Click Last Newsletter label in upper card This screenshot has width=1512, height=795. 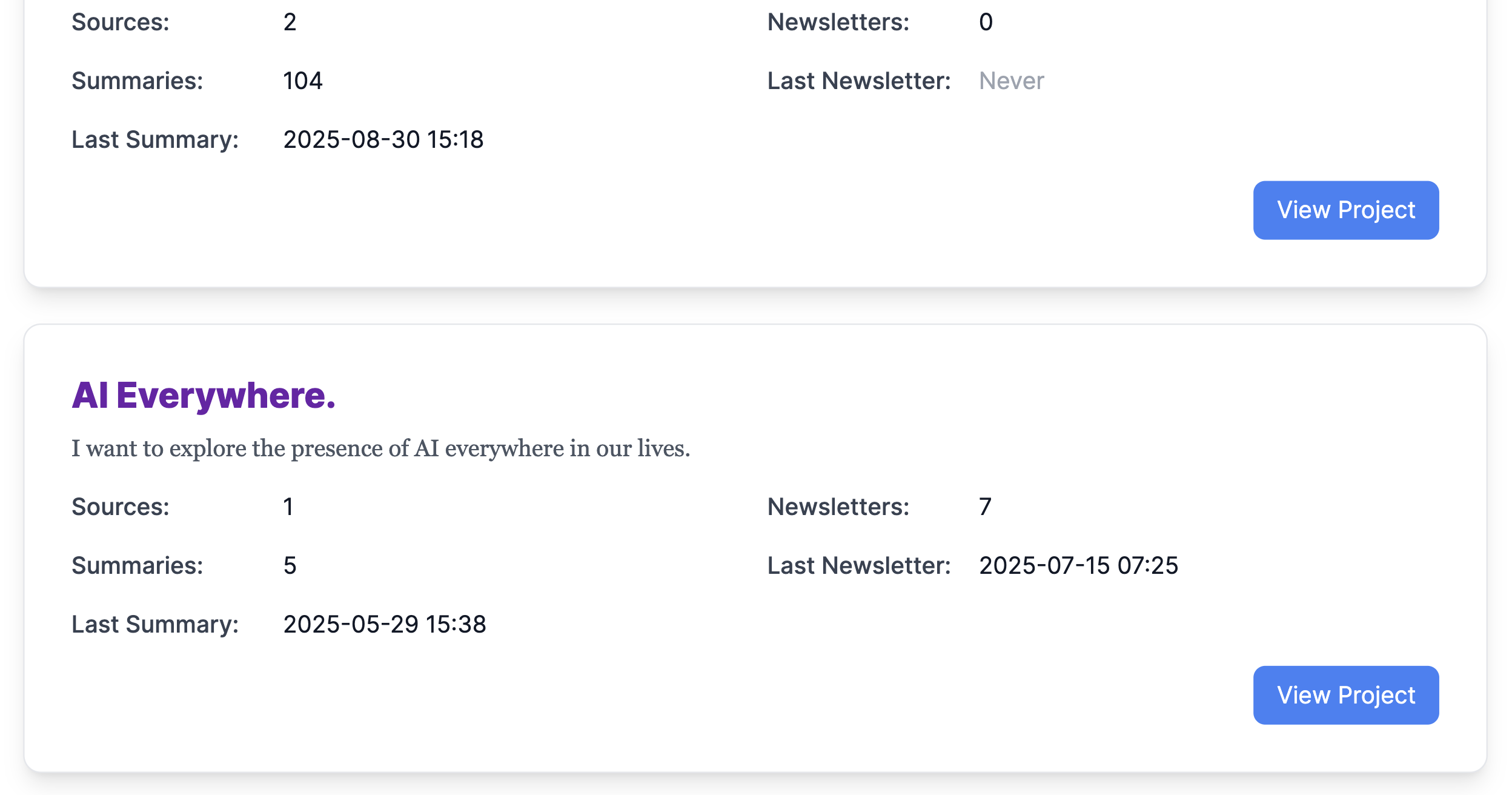(859, 81)
